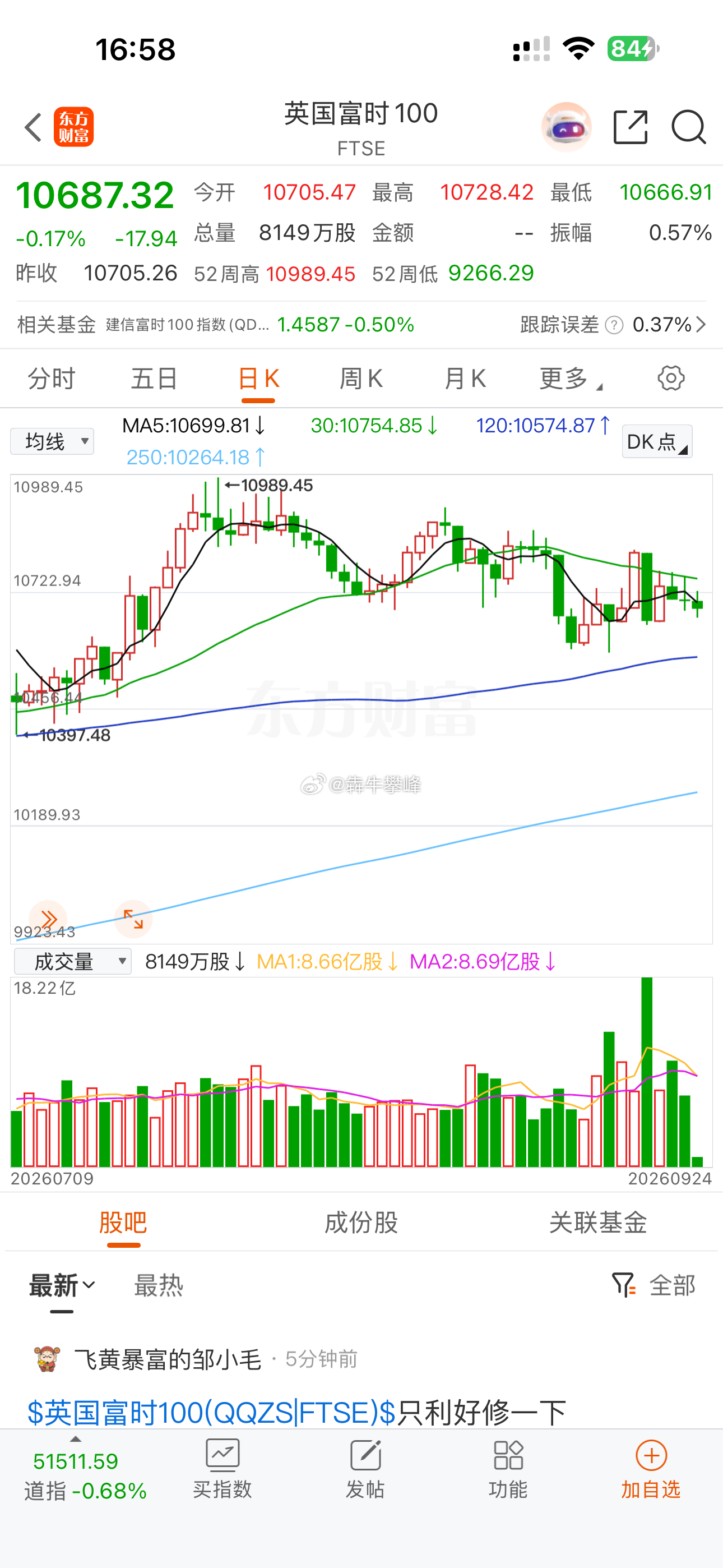Tap the 52周低 9266.29 value

(x=491, y=273)
